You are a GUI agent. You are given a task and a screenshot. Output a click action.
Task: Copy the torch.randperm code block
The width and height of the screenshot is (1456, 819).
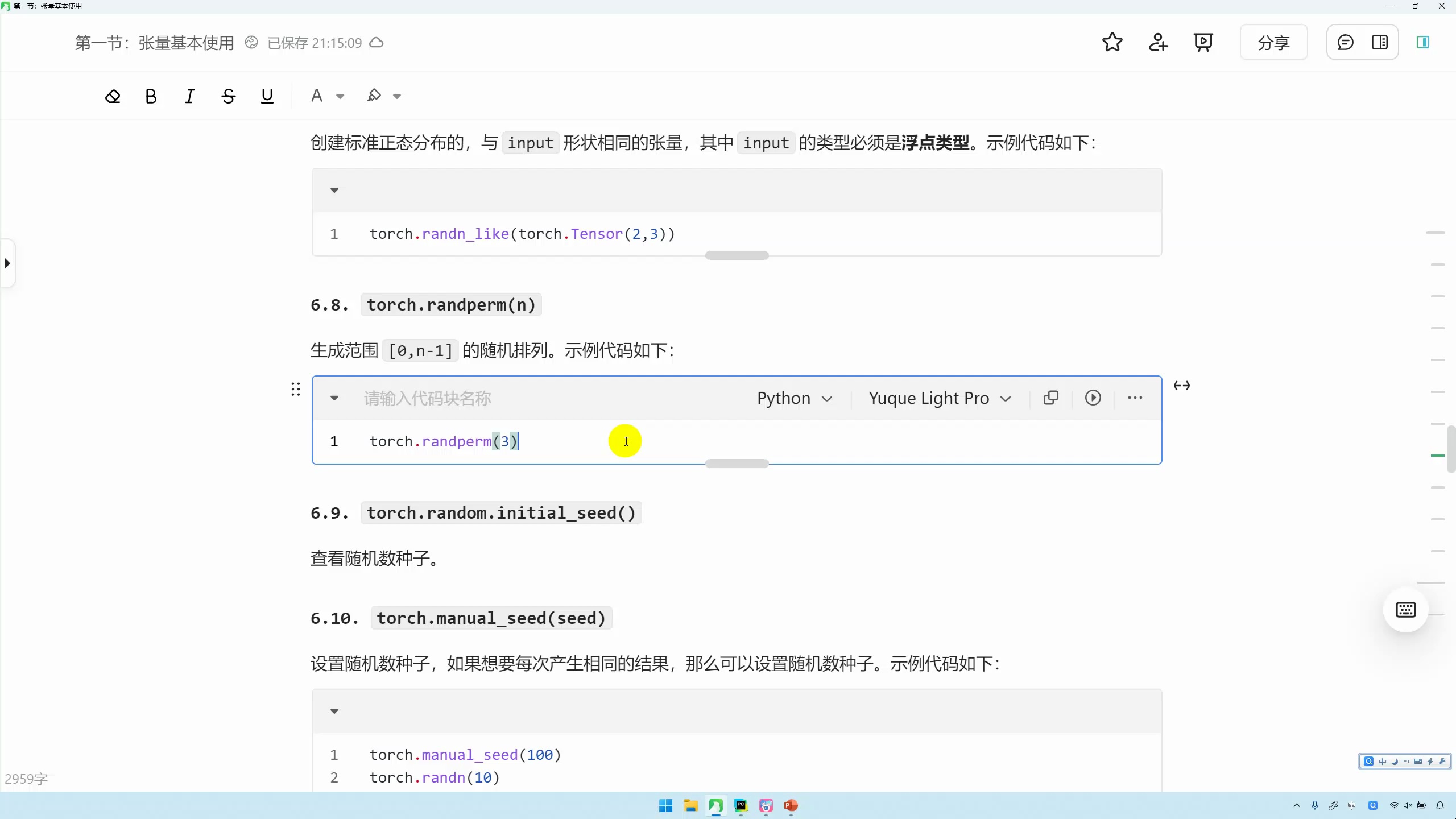1050,398
